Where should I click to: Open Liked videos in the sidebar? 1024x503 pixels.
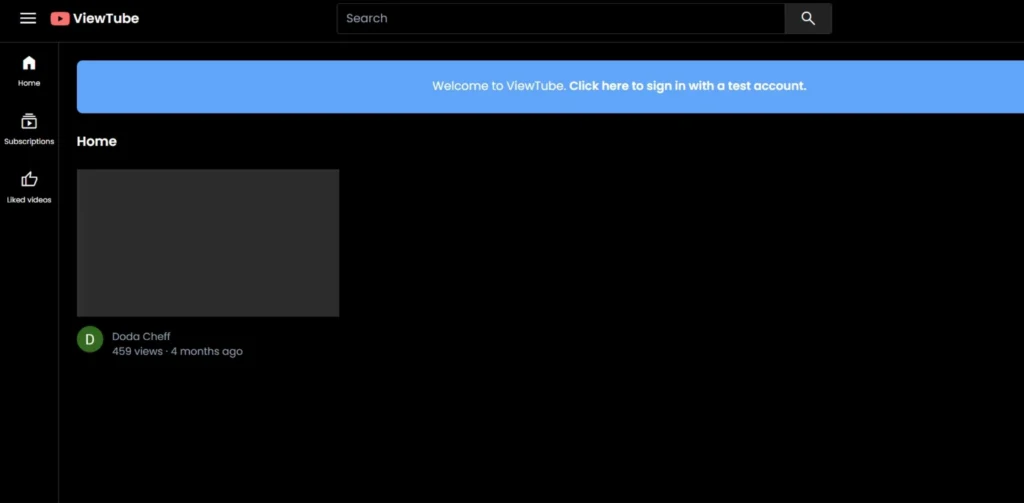point(29,187)
